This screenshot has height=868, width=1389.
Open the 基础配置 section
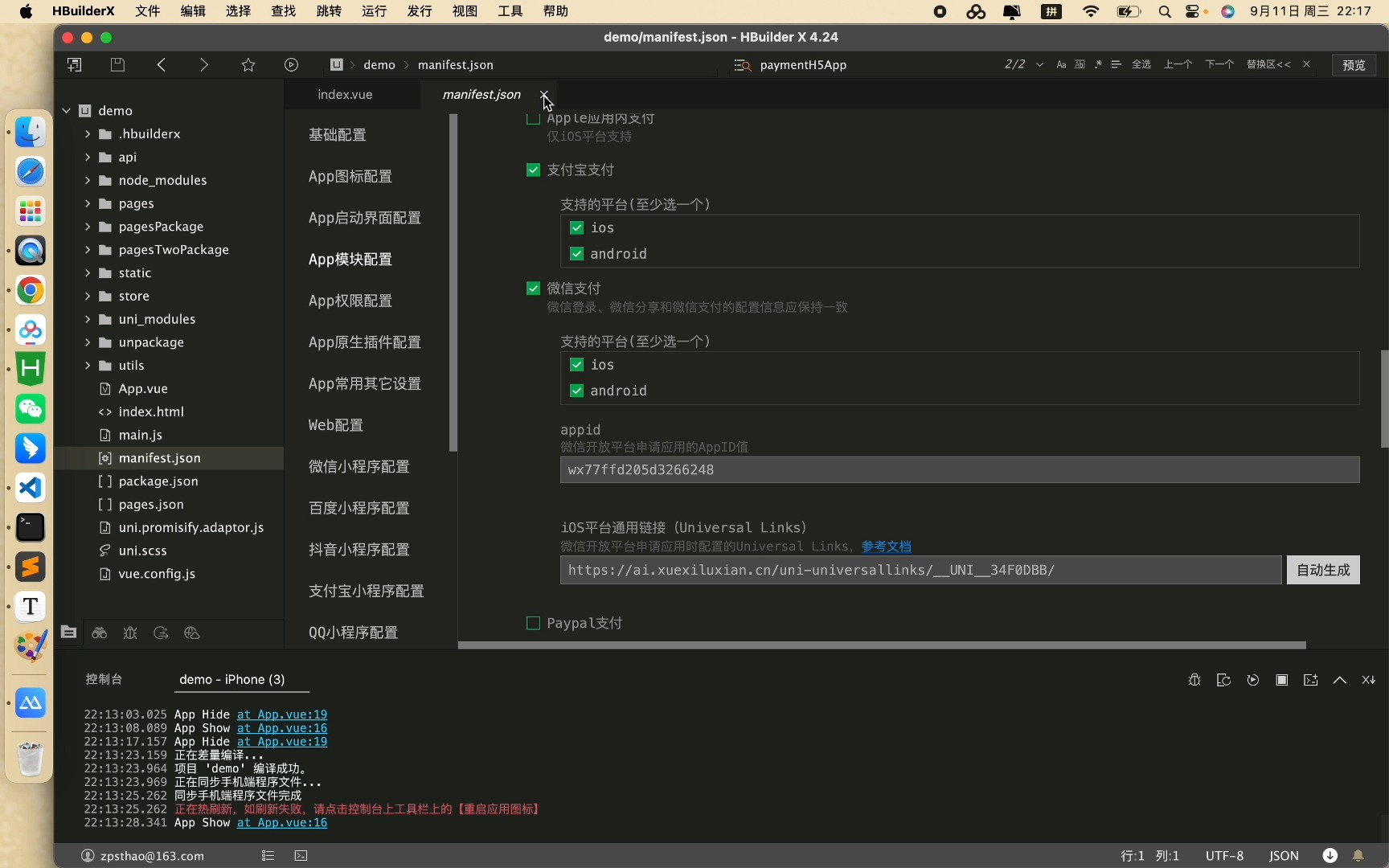338,135
